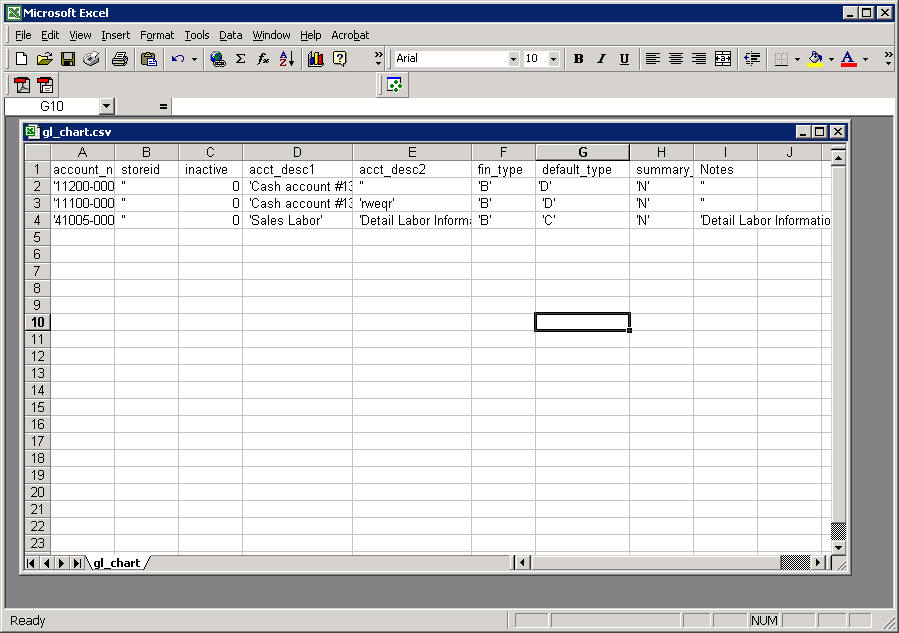
Task: Apply the yellow Fill Color swatch
Action: click(815, 59)
